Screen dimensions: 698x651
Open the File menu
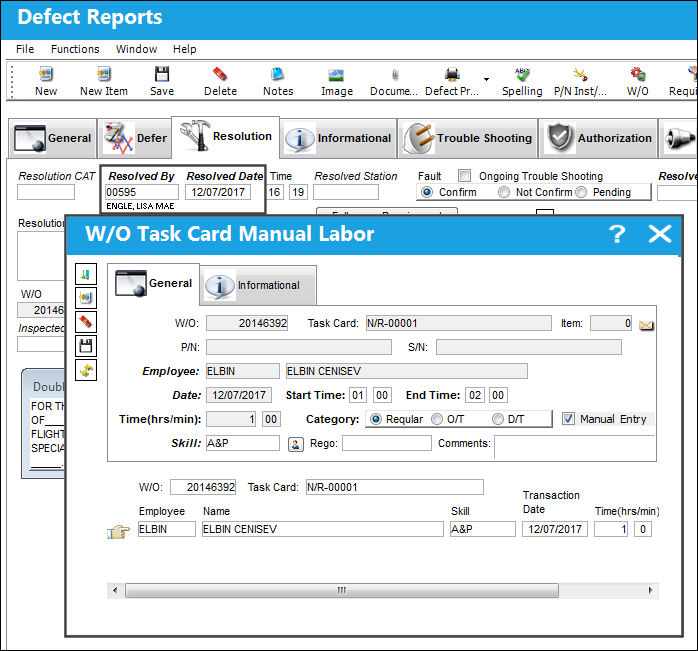tap(25, 49)
